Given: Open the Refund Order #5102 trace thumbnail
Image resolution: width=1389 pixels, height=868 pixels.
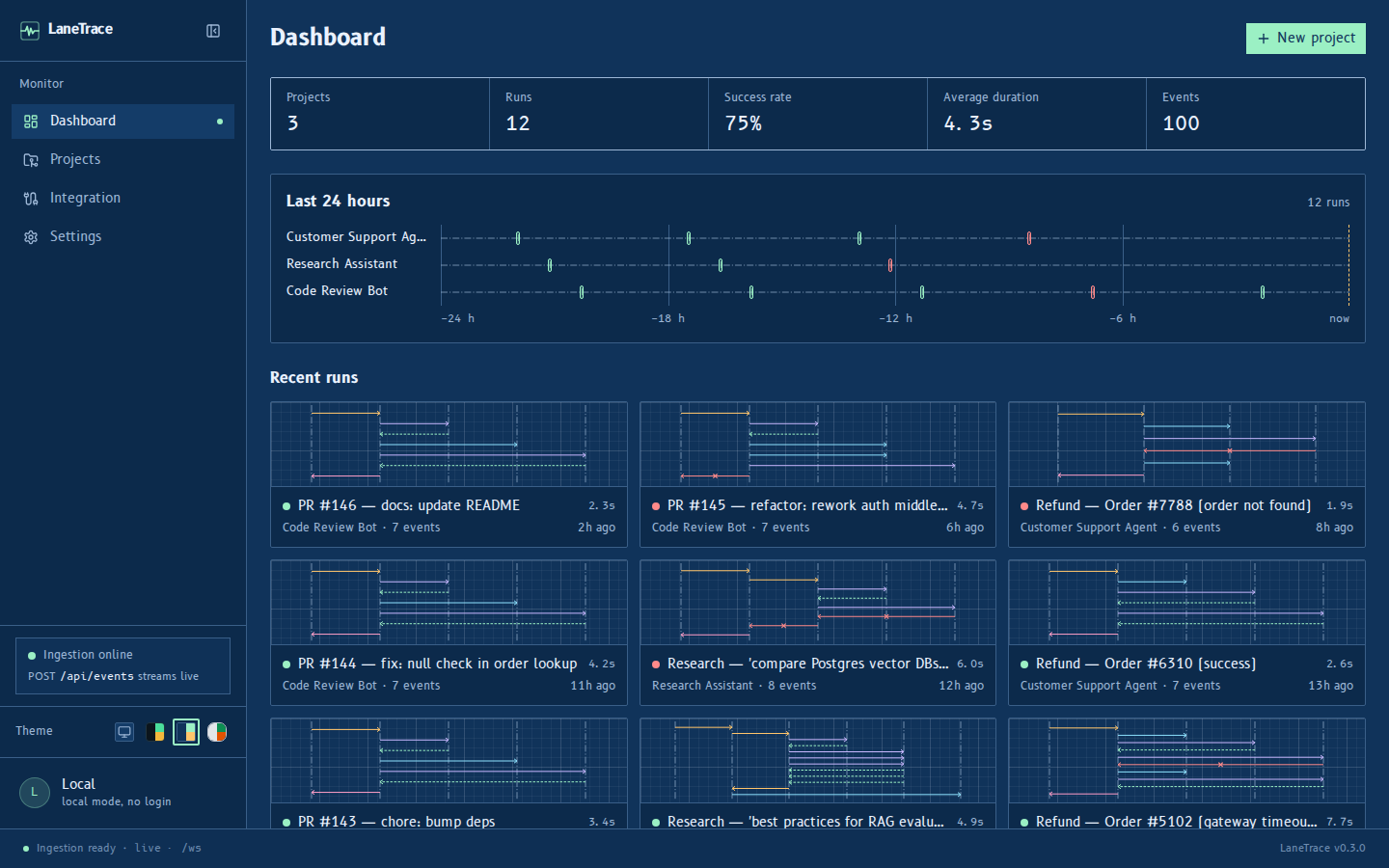Looking at the screenshot, I should (x=1186, y=761).
